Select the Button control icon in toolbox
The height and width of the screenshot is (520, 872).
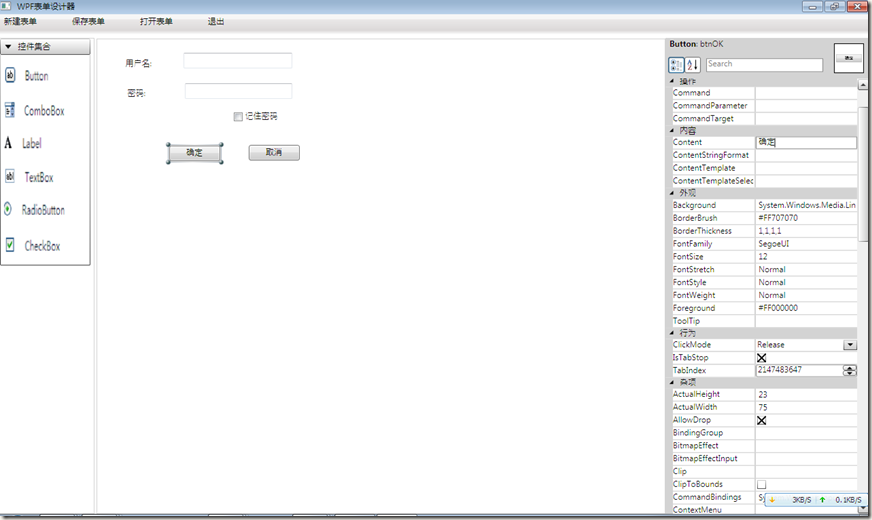pos(10,75)
